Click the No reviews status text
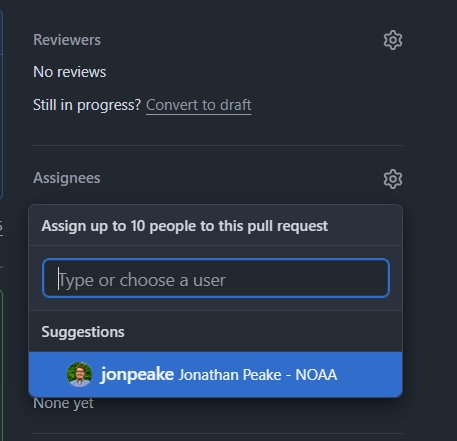 70,72
